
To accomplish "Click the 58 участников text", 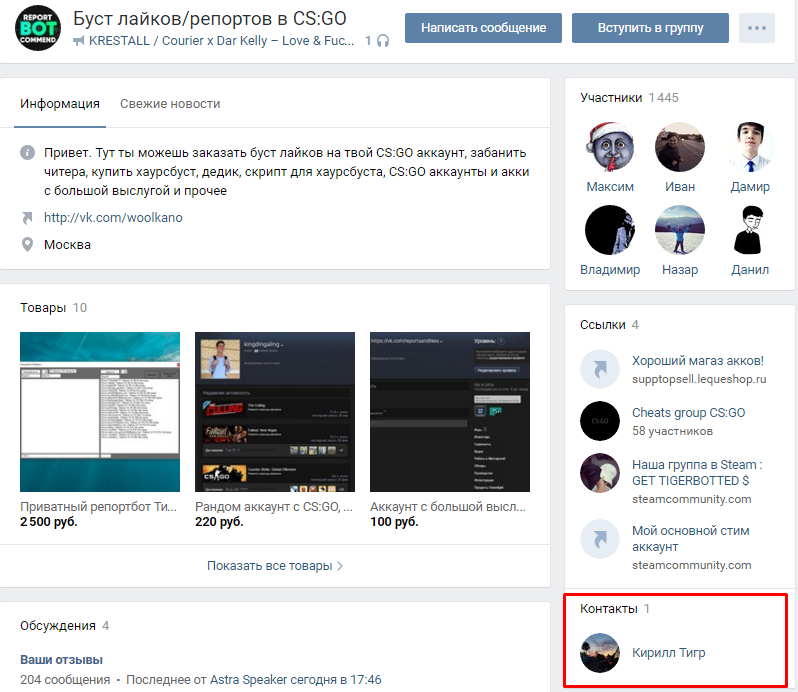I will [x=672, y=431].
